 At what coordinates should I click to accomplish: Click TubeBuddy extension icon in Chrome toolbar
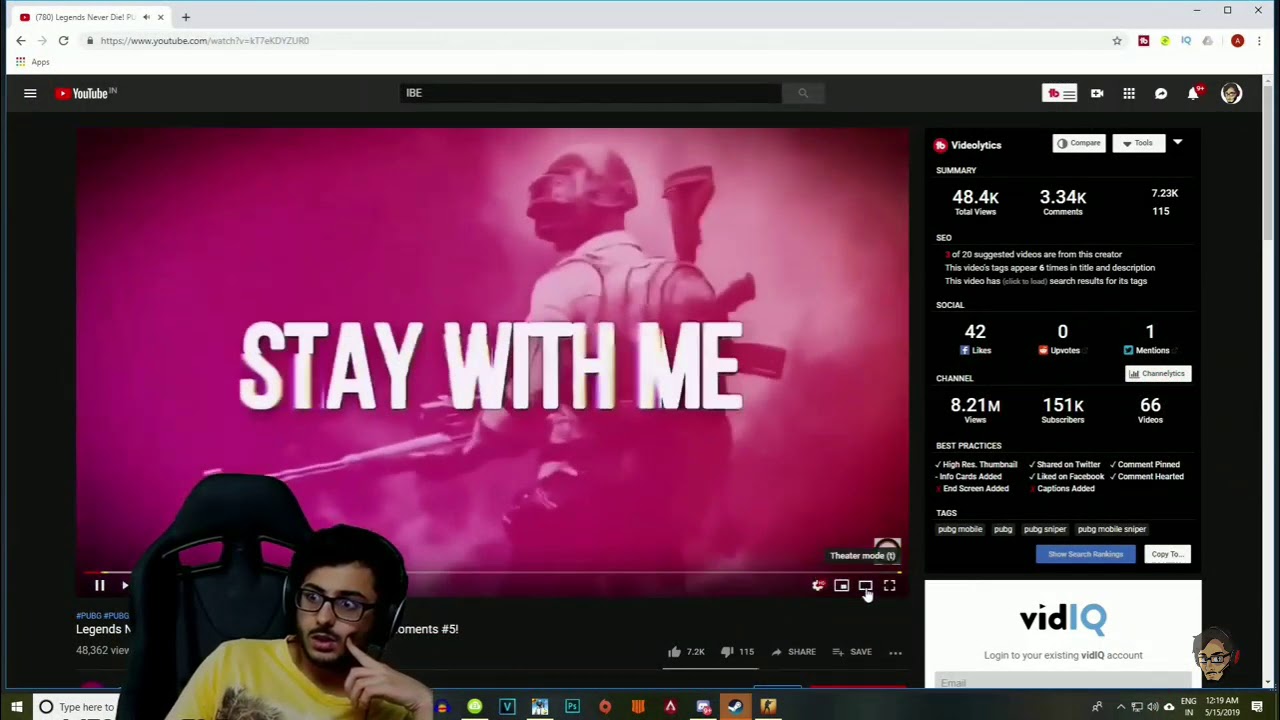1144,41
